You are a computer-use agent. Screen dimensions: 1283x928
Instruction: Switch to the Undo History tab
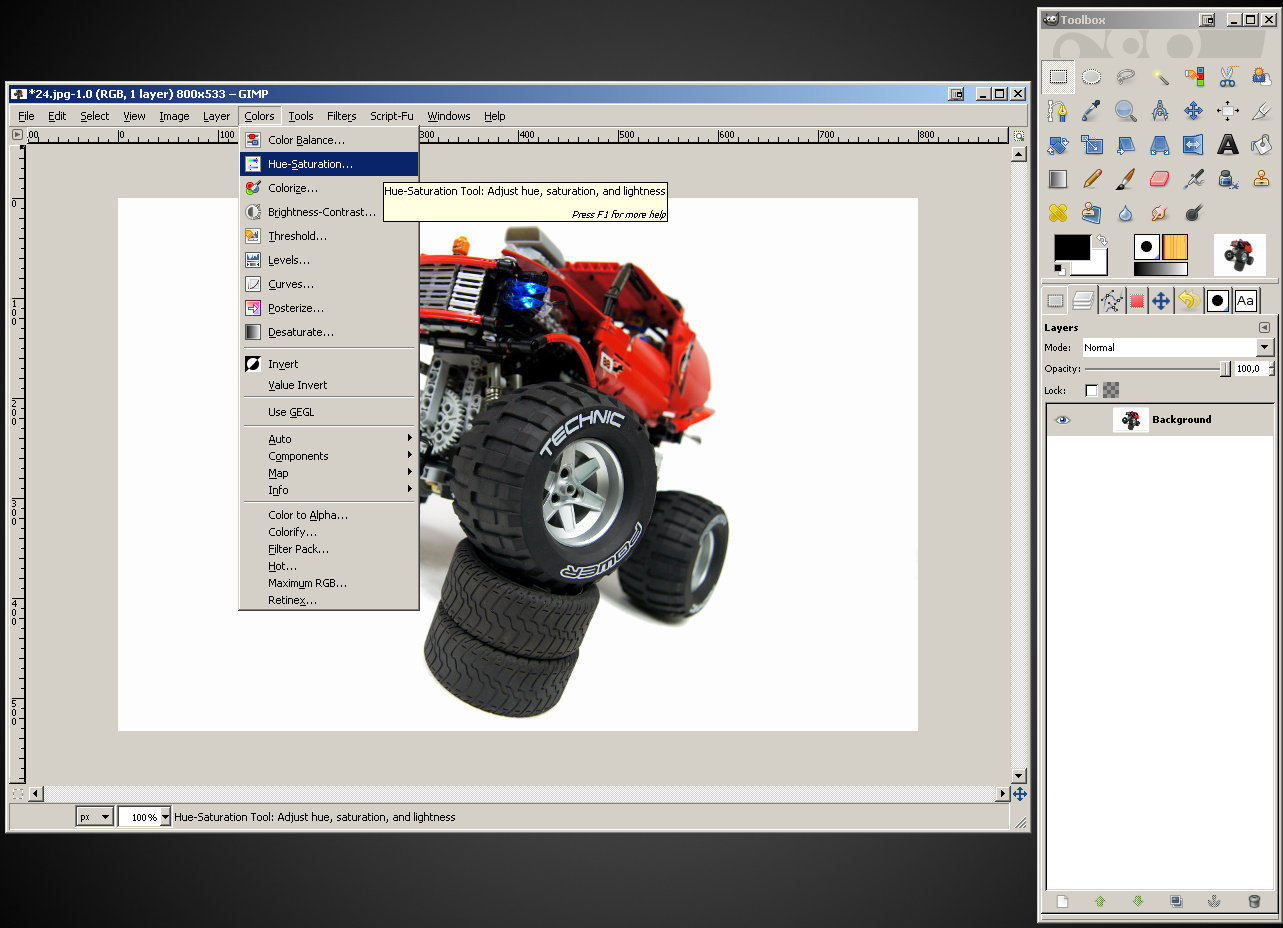[1187, 300]
